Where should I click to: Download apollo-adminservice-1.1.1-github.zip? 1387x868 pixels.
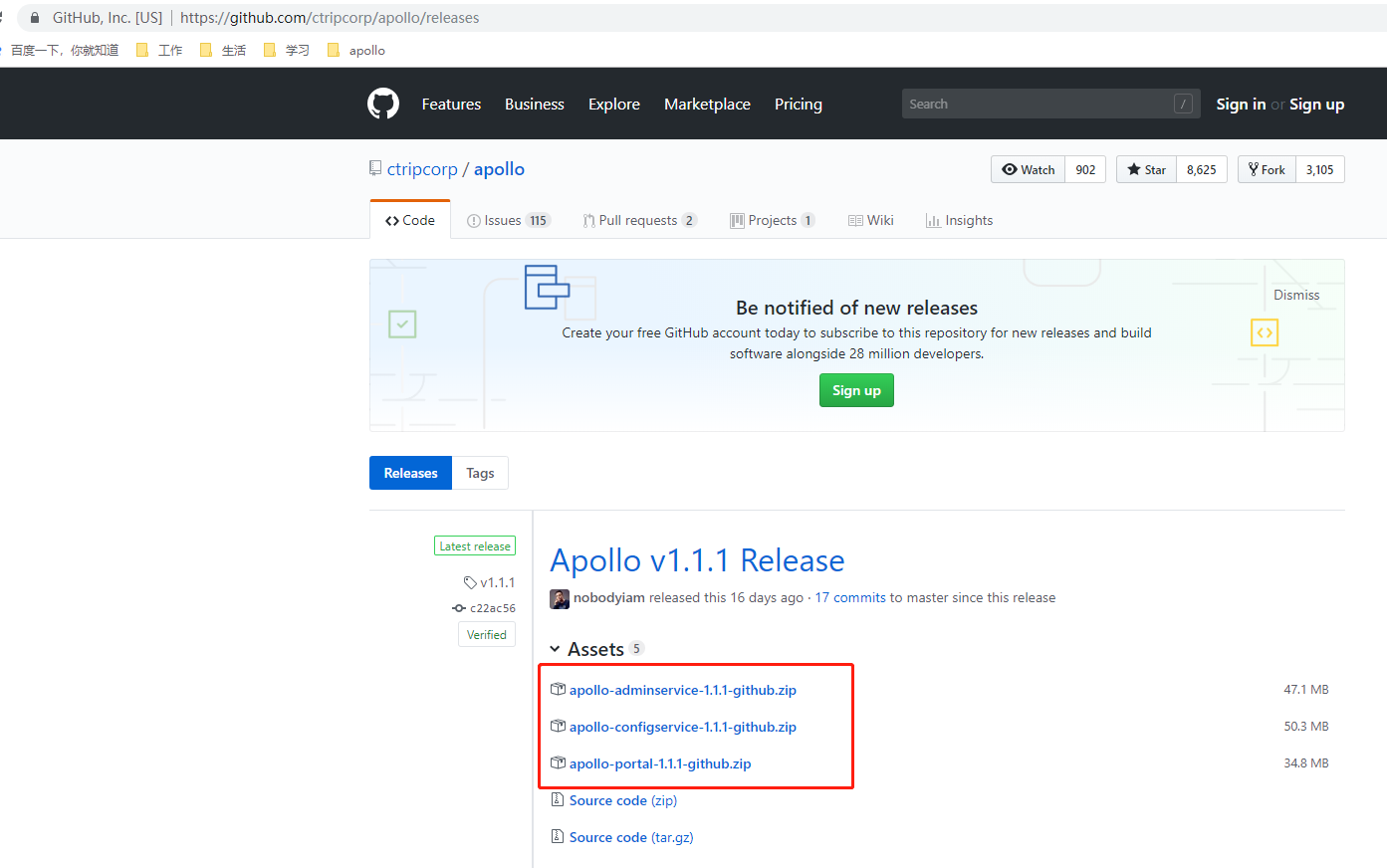683,689
